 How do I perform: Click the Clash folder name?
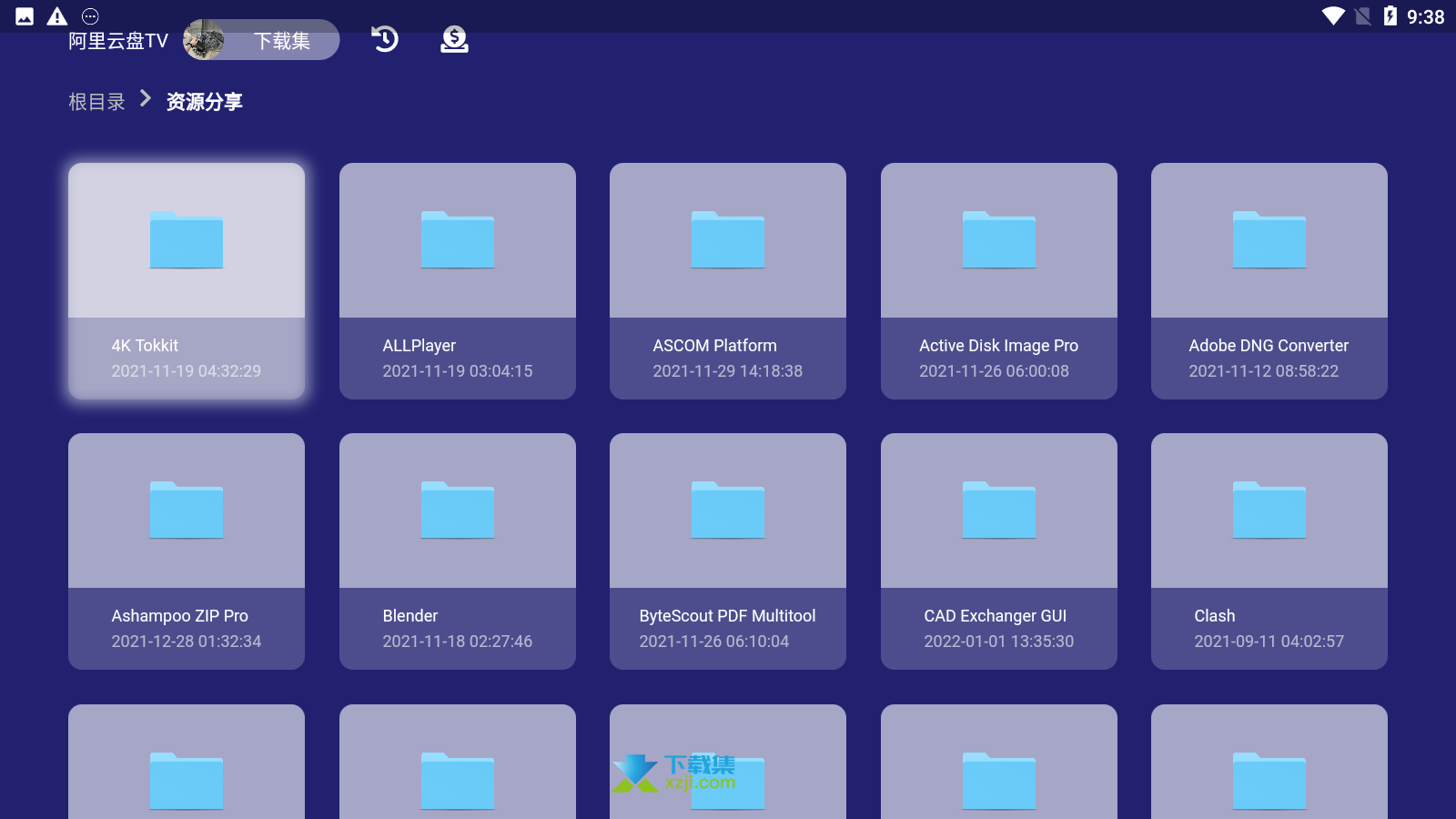point(1215,616)
